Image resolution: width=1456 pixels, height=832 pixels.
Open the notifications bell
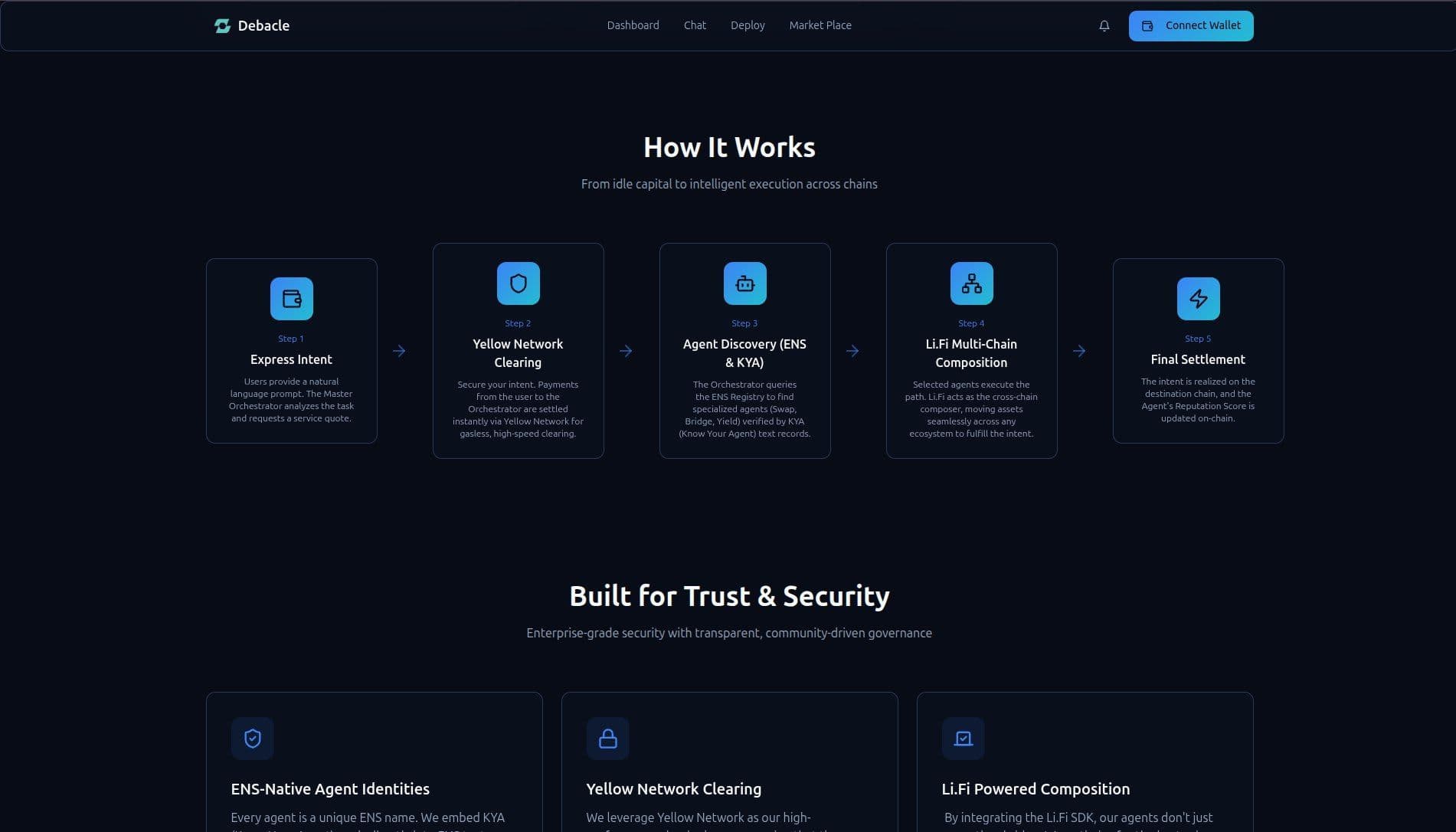(x=1104, y=26)
